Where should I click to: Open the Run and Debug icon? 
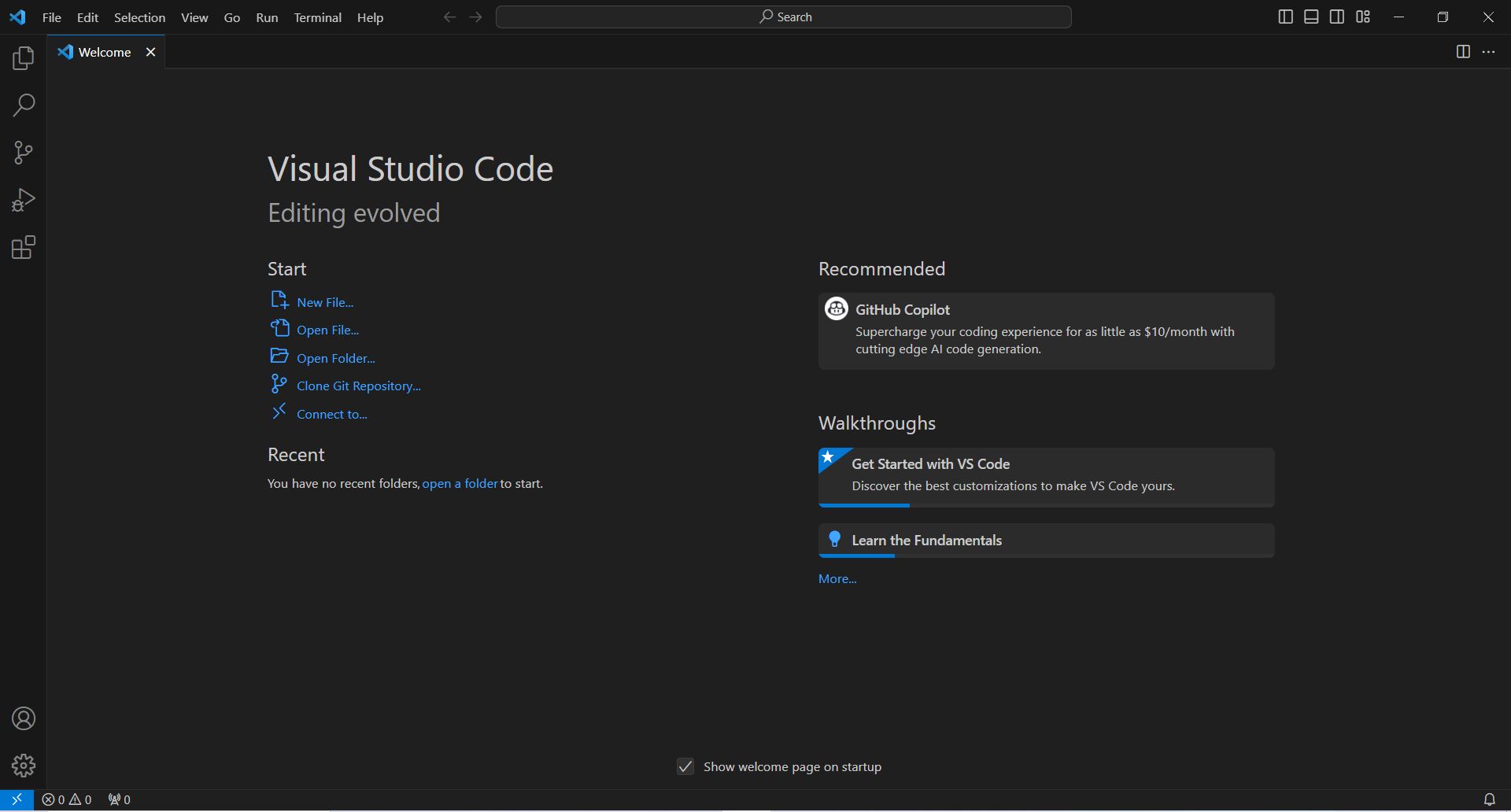pos(23,199)
